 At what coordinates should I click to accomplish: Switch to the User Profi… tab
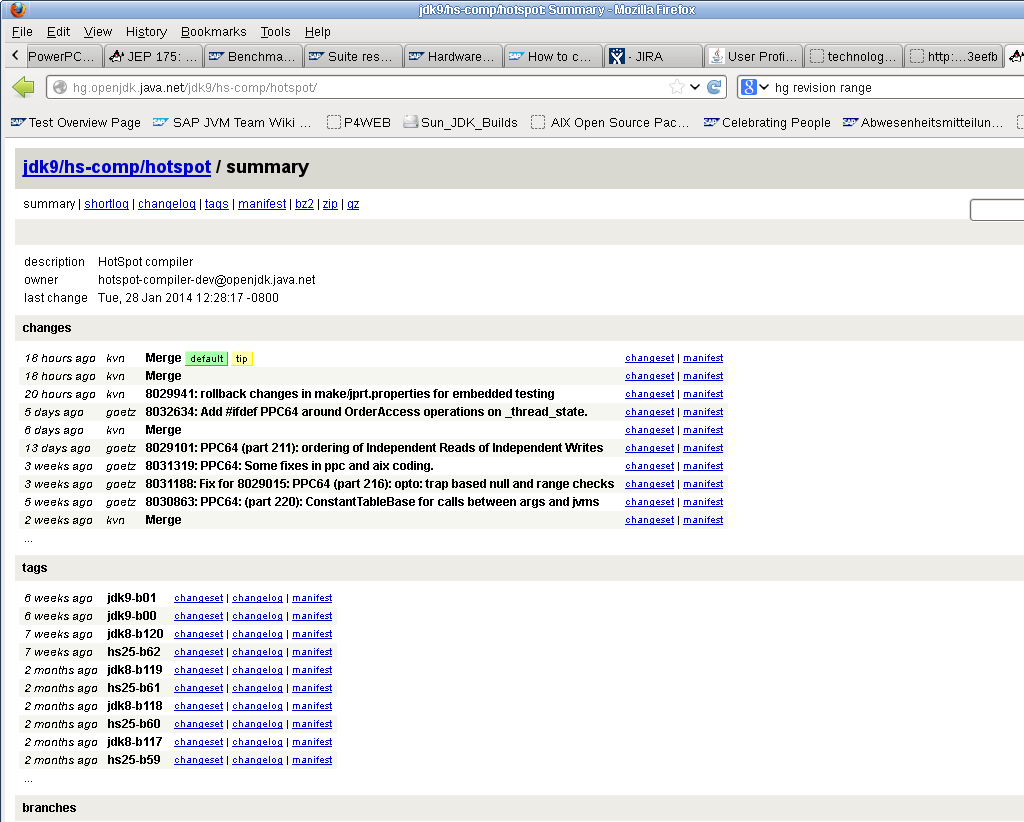[x=755, y=57]
